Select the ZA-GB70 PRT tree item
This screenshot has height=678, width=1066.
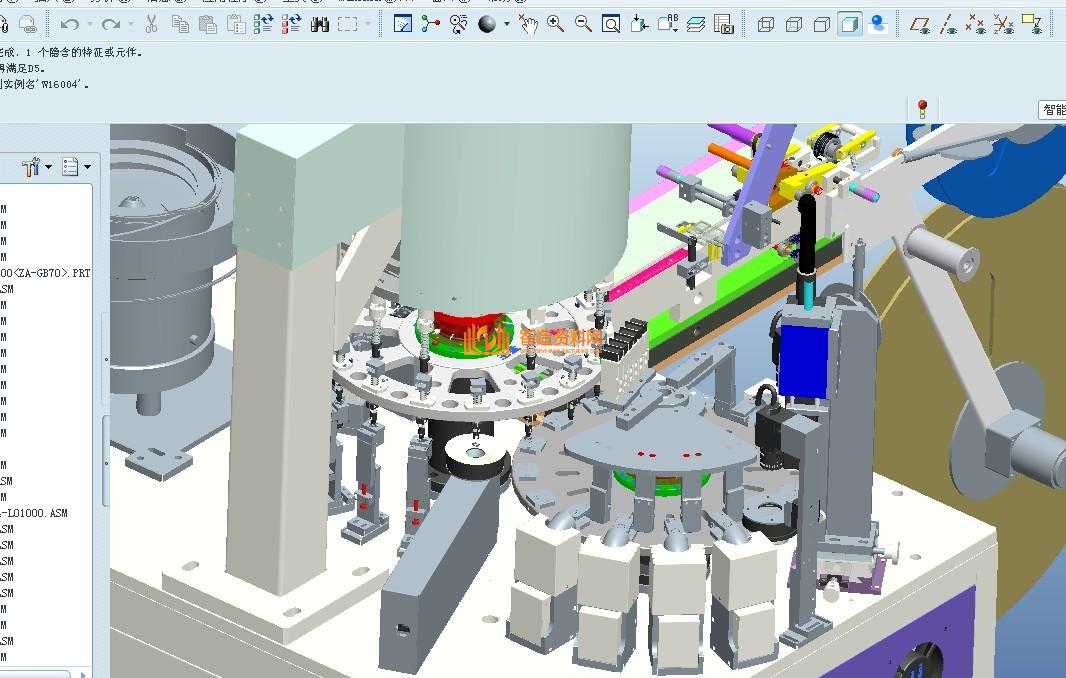pyautogui.click(x=45, y=273)
